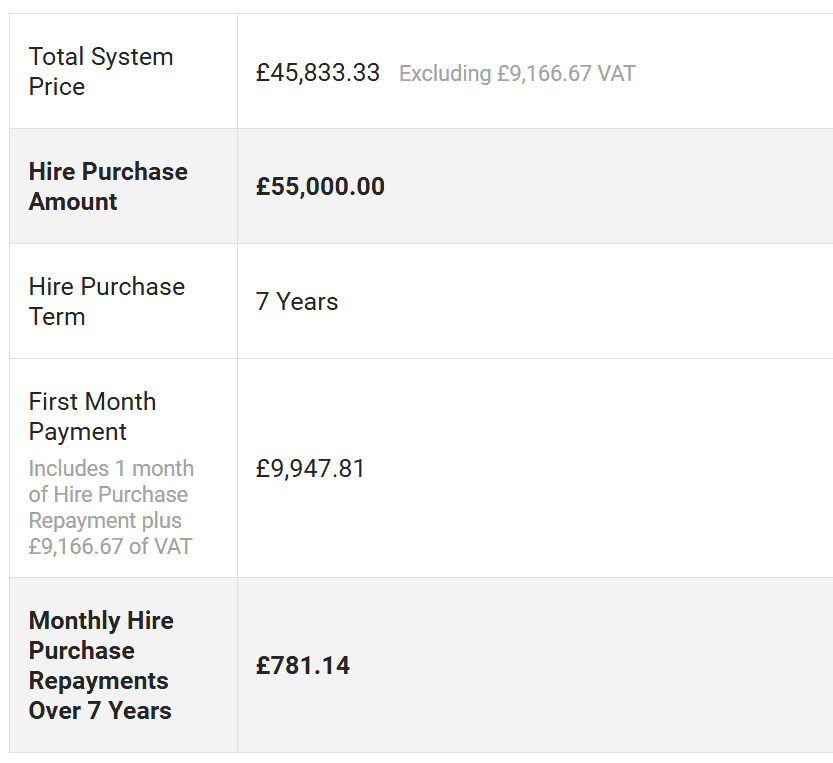The height and width of the screenshot is (763, 833).
Task: Click the bold "Monthly Hire" label text
Action: [101, 621]
